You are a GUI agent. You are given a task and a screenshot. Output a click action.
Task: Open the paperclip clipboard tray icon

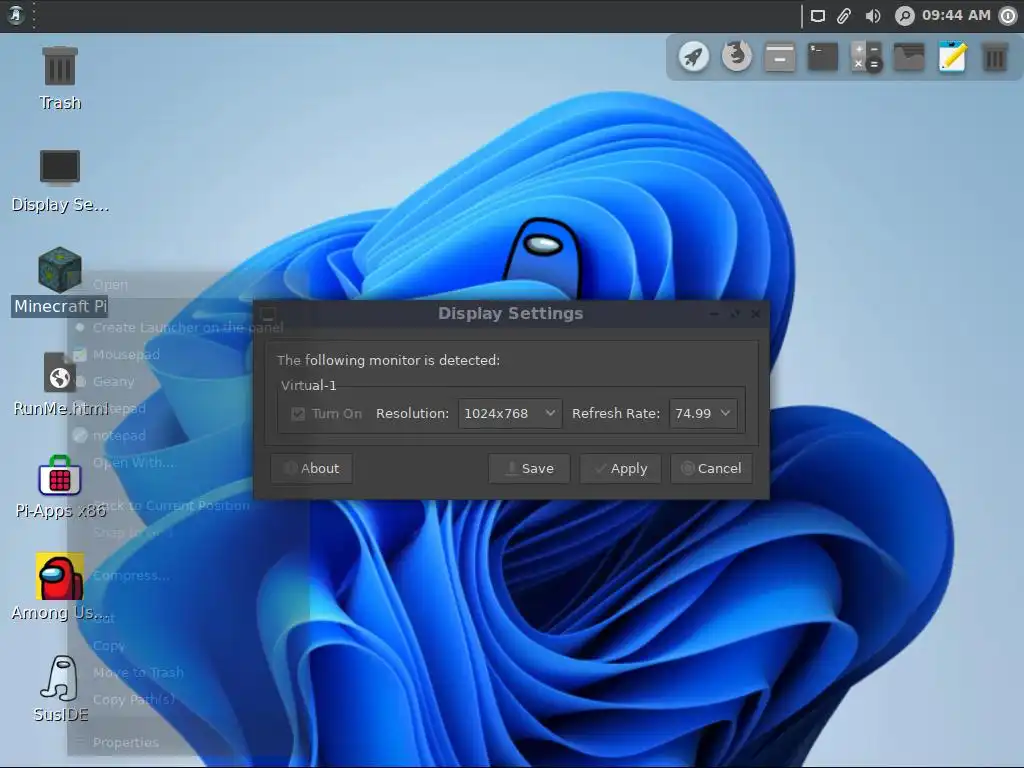[x=844, y=16]
